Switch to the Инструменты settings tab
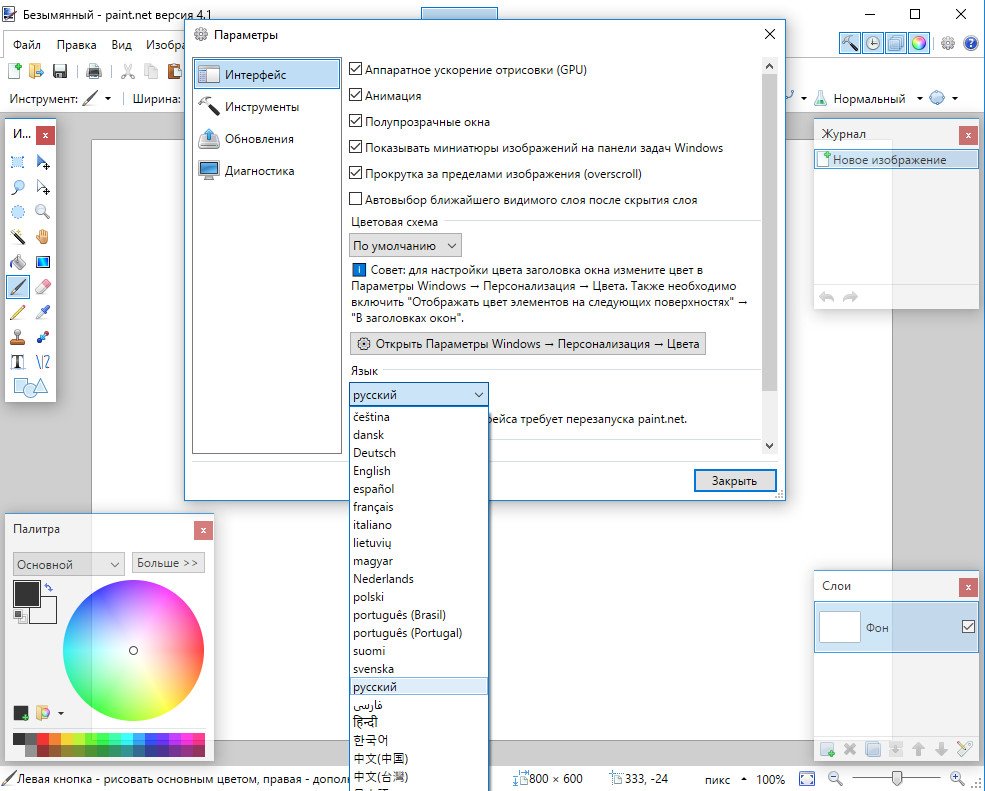This screenshot has height=791, width=985. pyautogui.click(x=262, y=107)
